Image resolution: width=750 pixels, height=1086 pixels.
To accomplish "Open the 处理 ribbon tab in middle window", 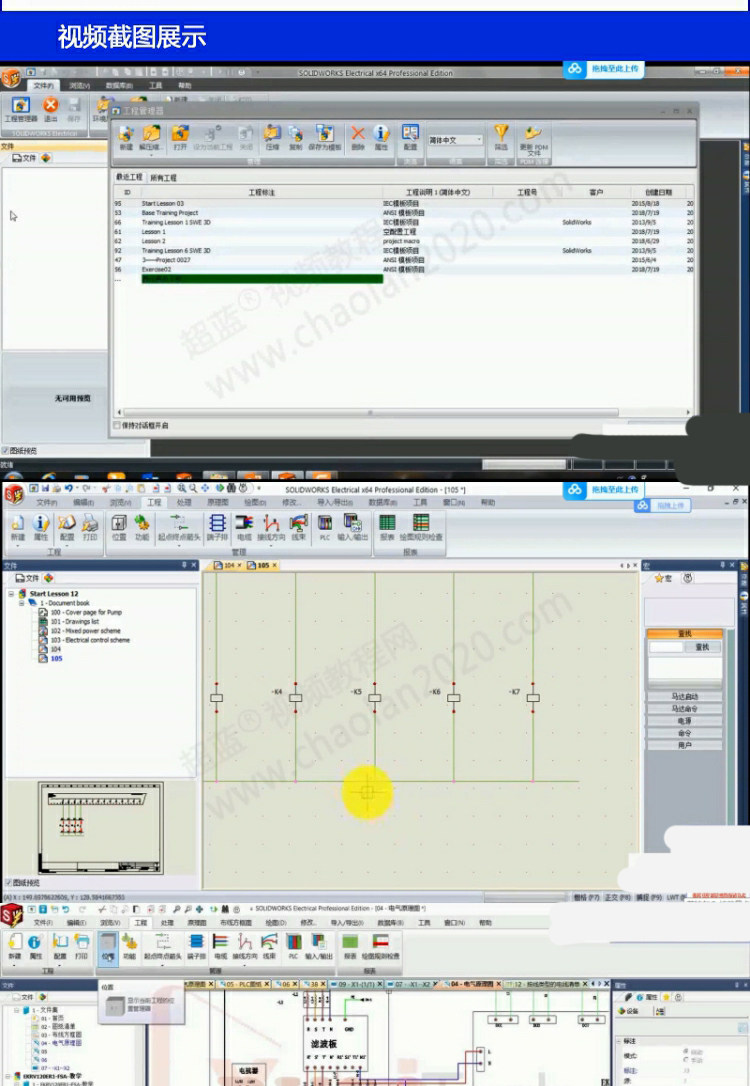I will tap(184, 502).
